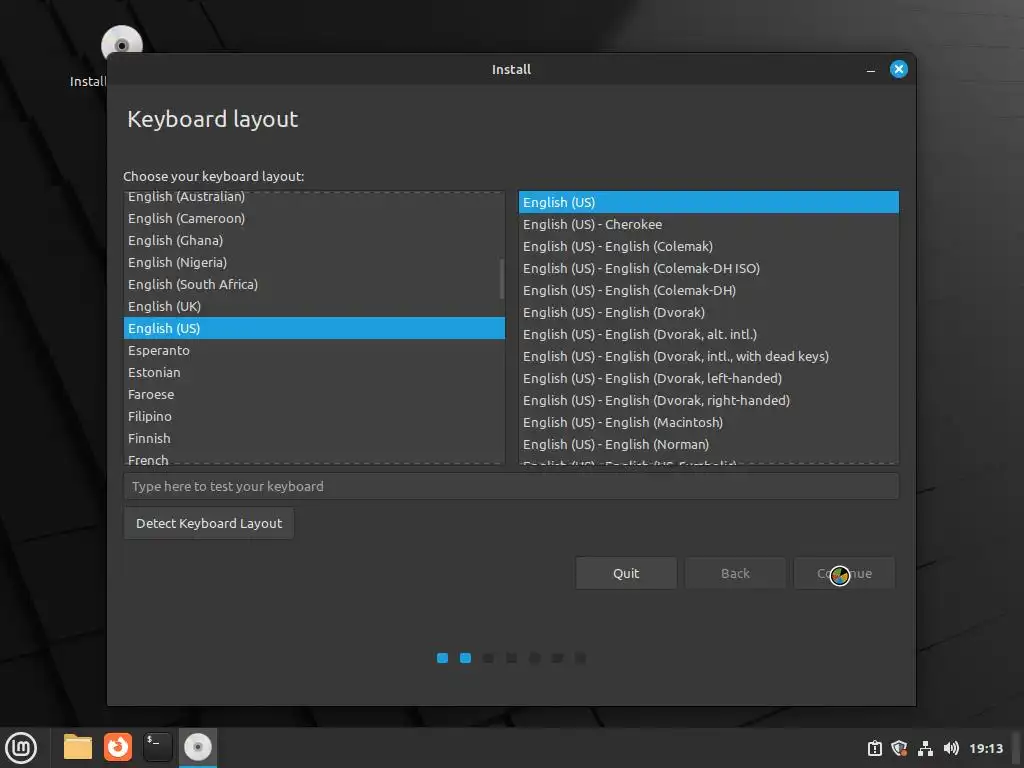The width and height of the screenshot is (1024, 768).
Task: Click the Continue button
Action: [x=844, y=573]
